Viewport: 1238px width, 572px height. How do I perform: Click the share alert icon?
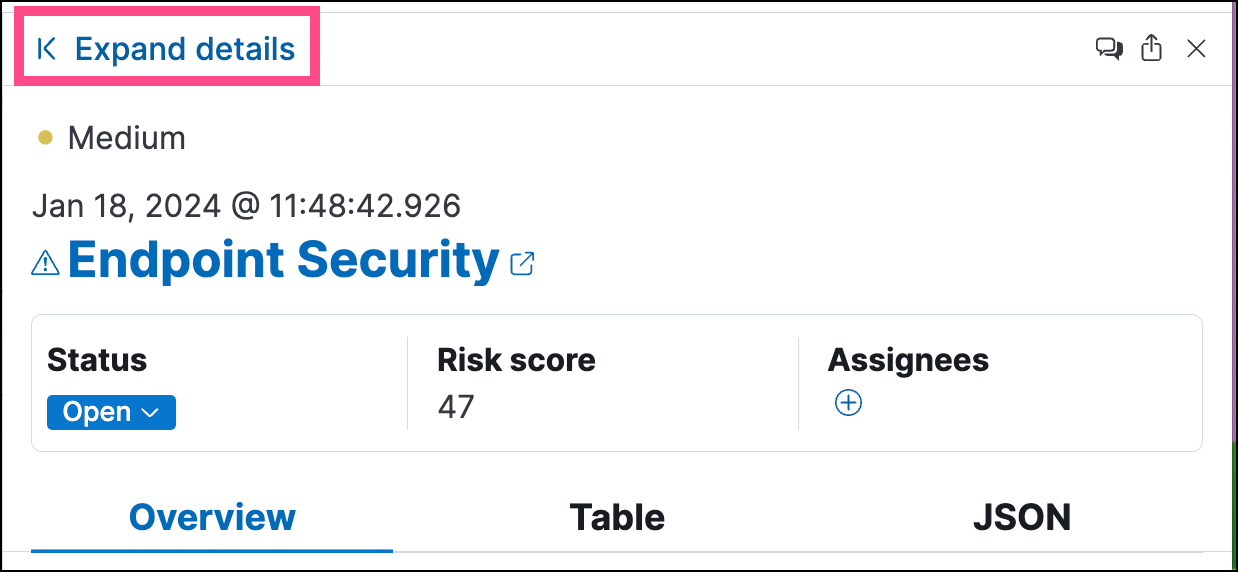point(1152,48)
